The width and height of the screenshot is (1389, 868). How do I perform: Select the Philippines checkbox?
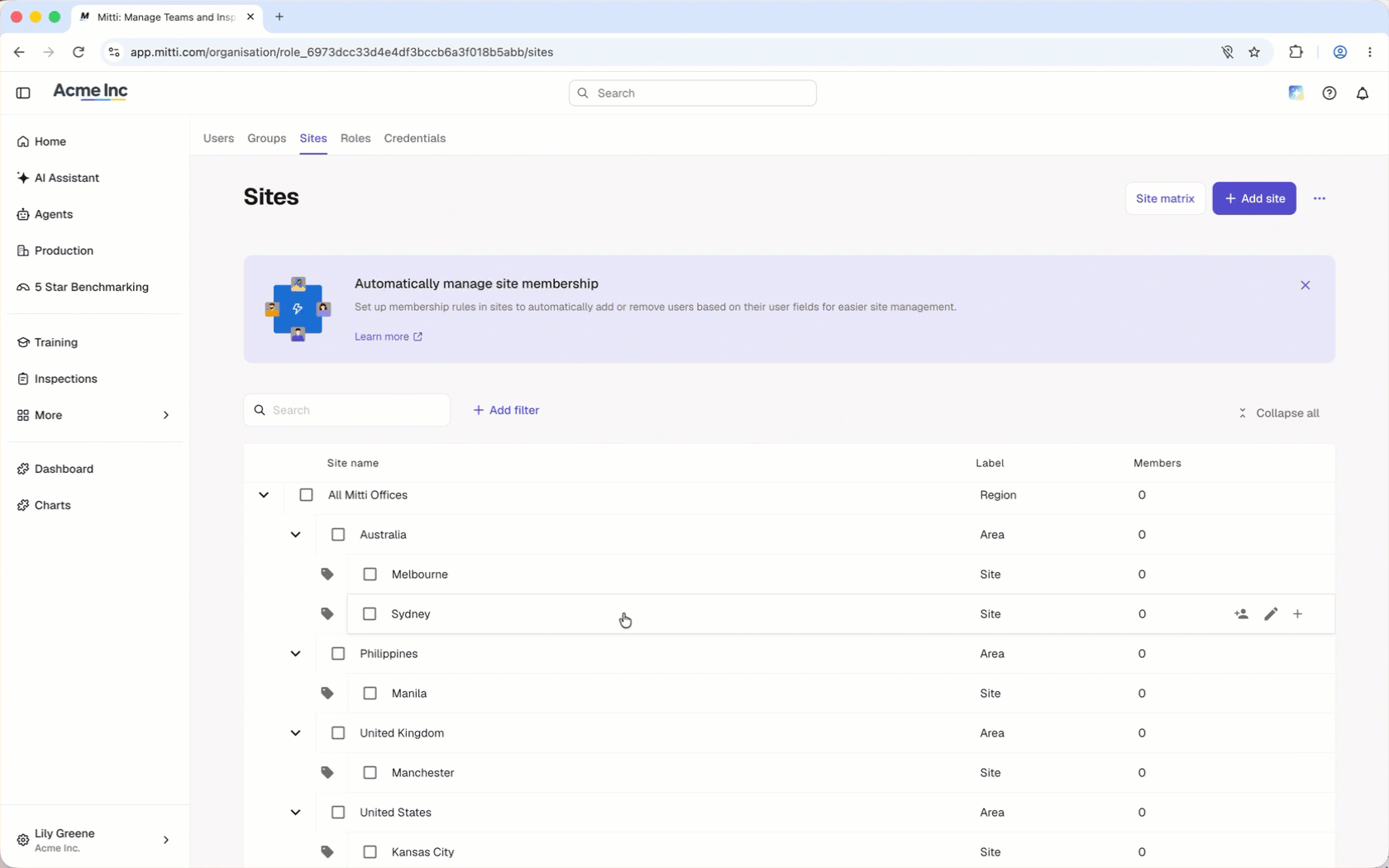click(338, 654)
